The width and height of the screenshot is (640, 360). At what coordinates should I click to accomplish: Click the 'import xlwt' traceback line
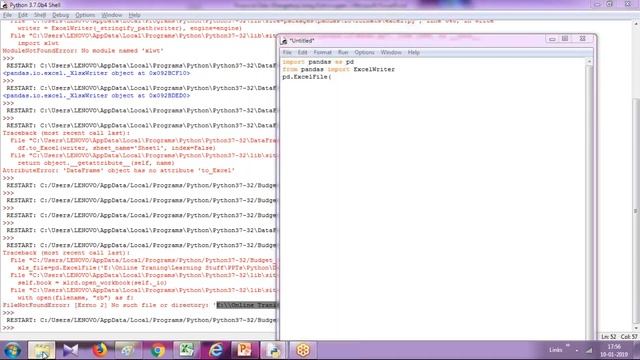coord(38,43)
